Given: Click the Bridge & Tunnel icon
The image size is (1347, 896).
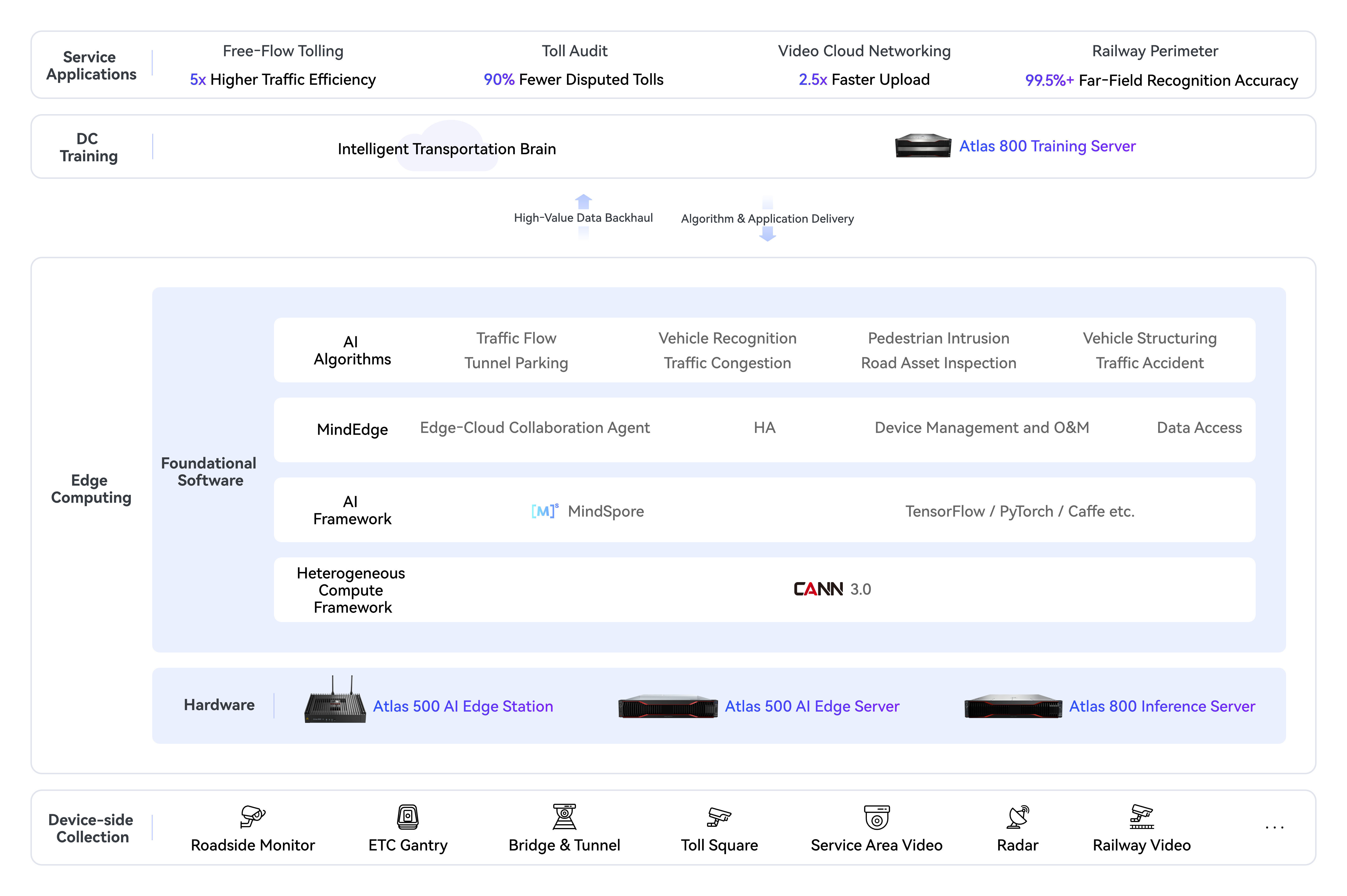Looking at the screenshot, I should pos(564,816).
